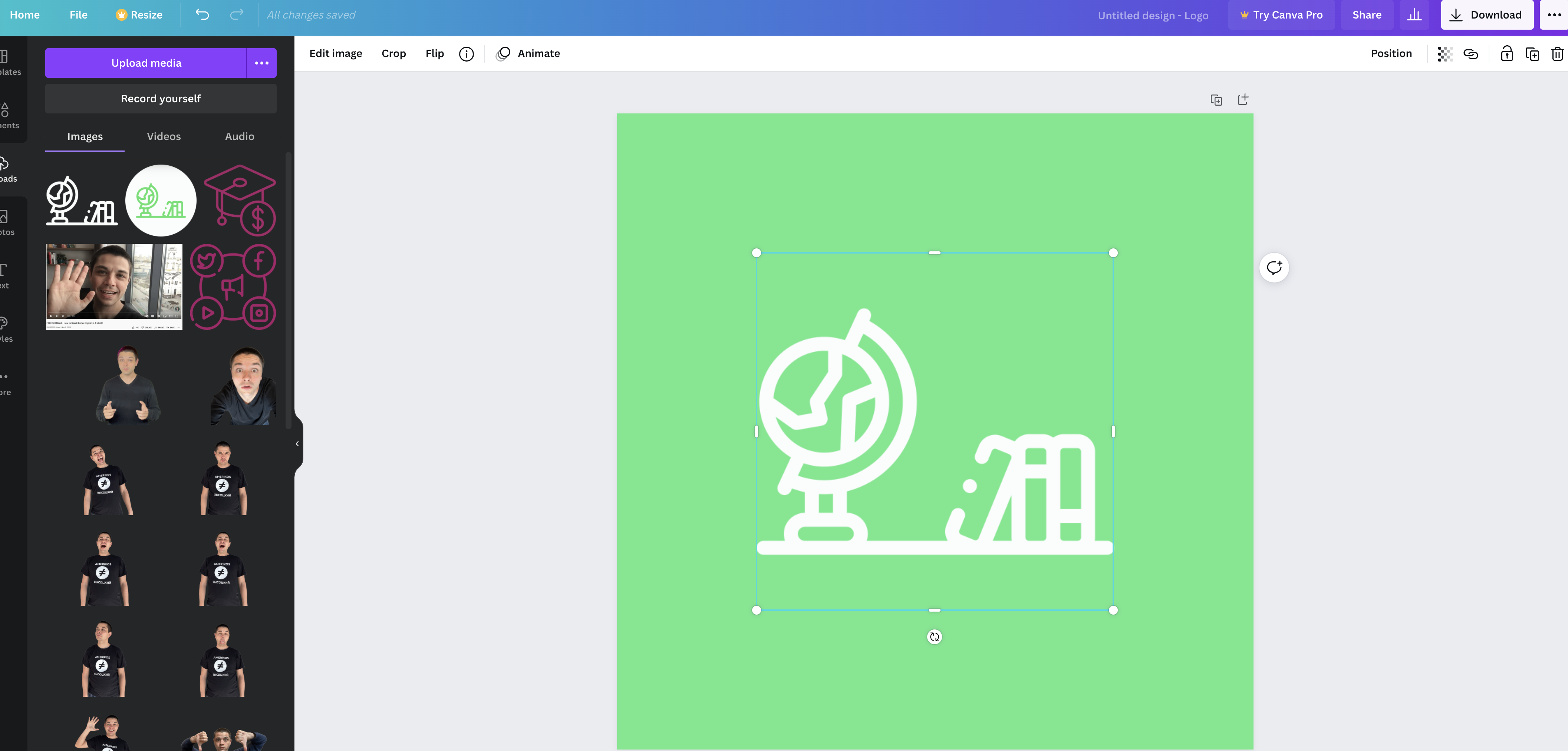Switch to the Audio tab
This screenshot has width=1568, height=751.
pyautogui.click(x=239, y=136)
